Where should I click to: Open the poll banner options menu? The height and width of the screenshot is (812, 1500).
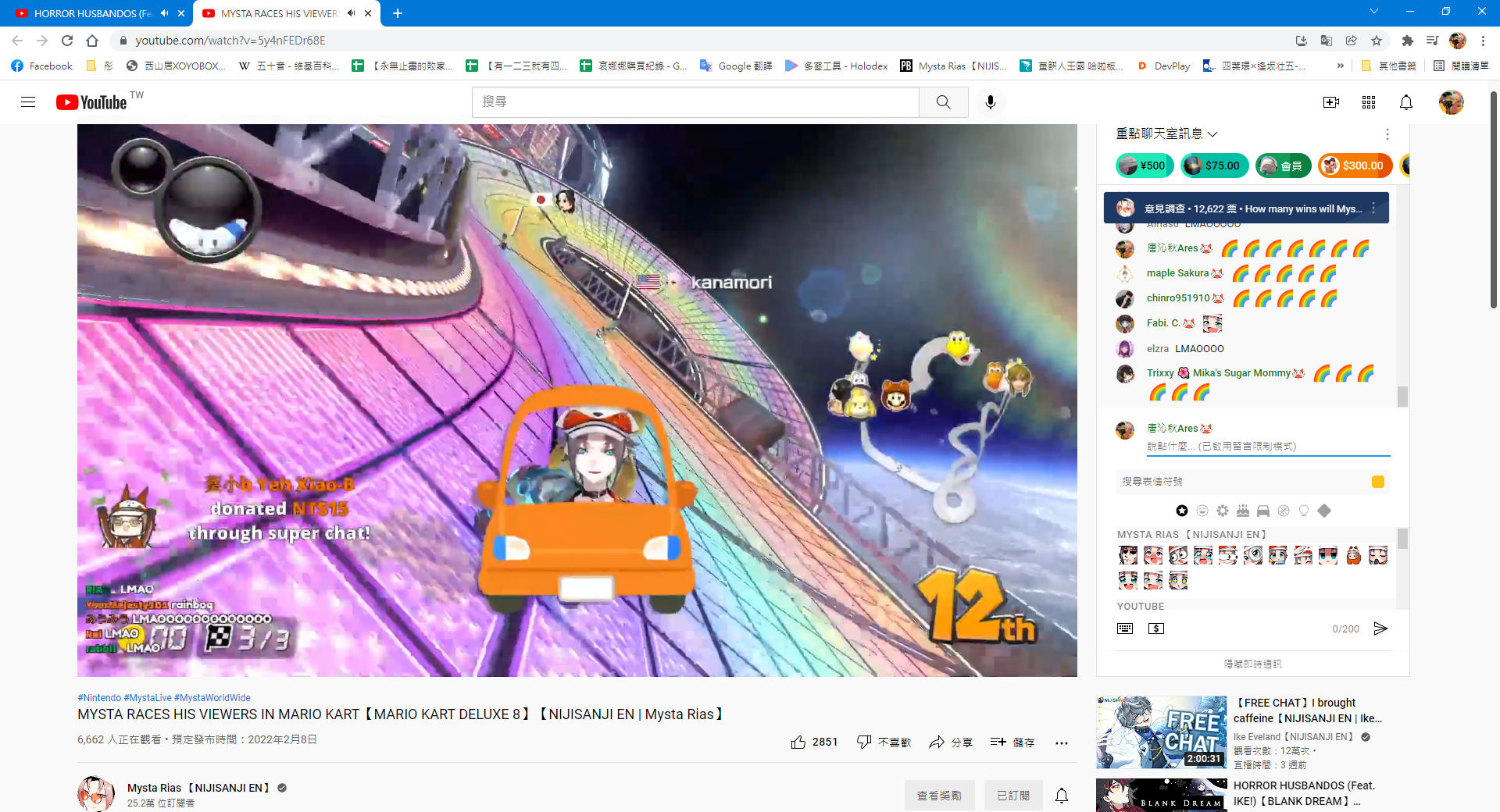1373,208
